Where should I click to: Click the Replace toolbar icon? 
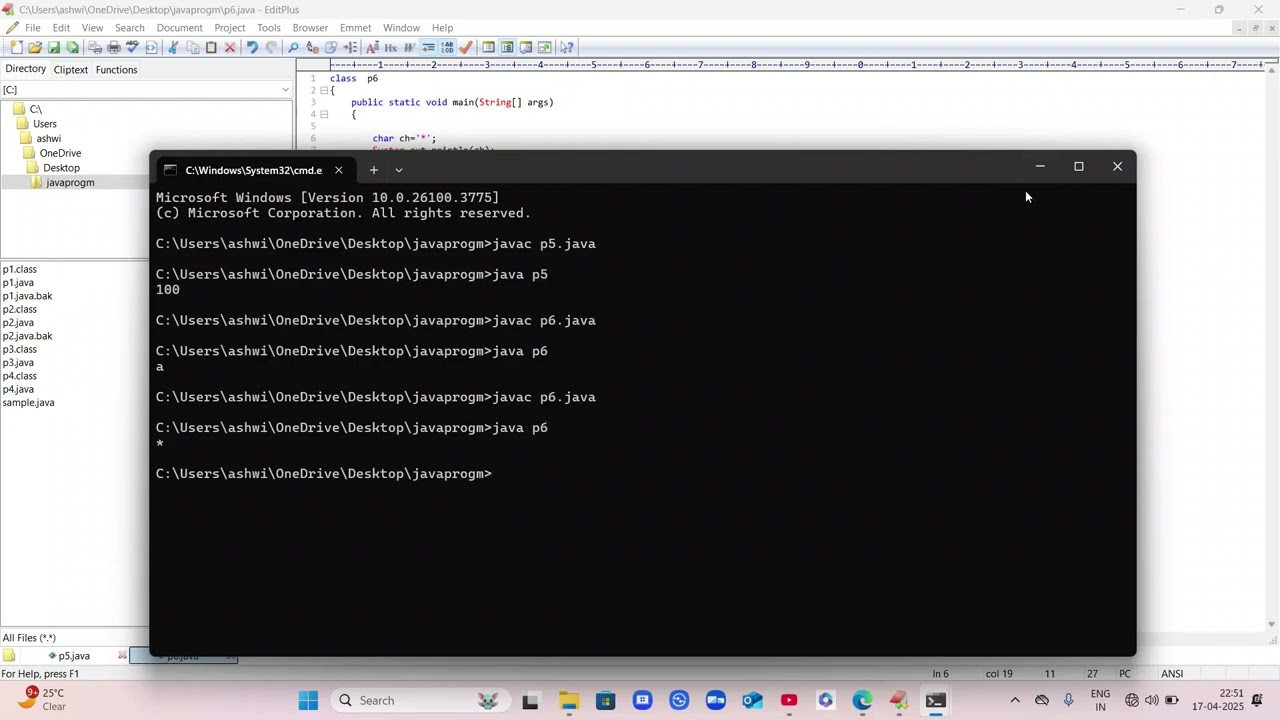tap(313, 47)
